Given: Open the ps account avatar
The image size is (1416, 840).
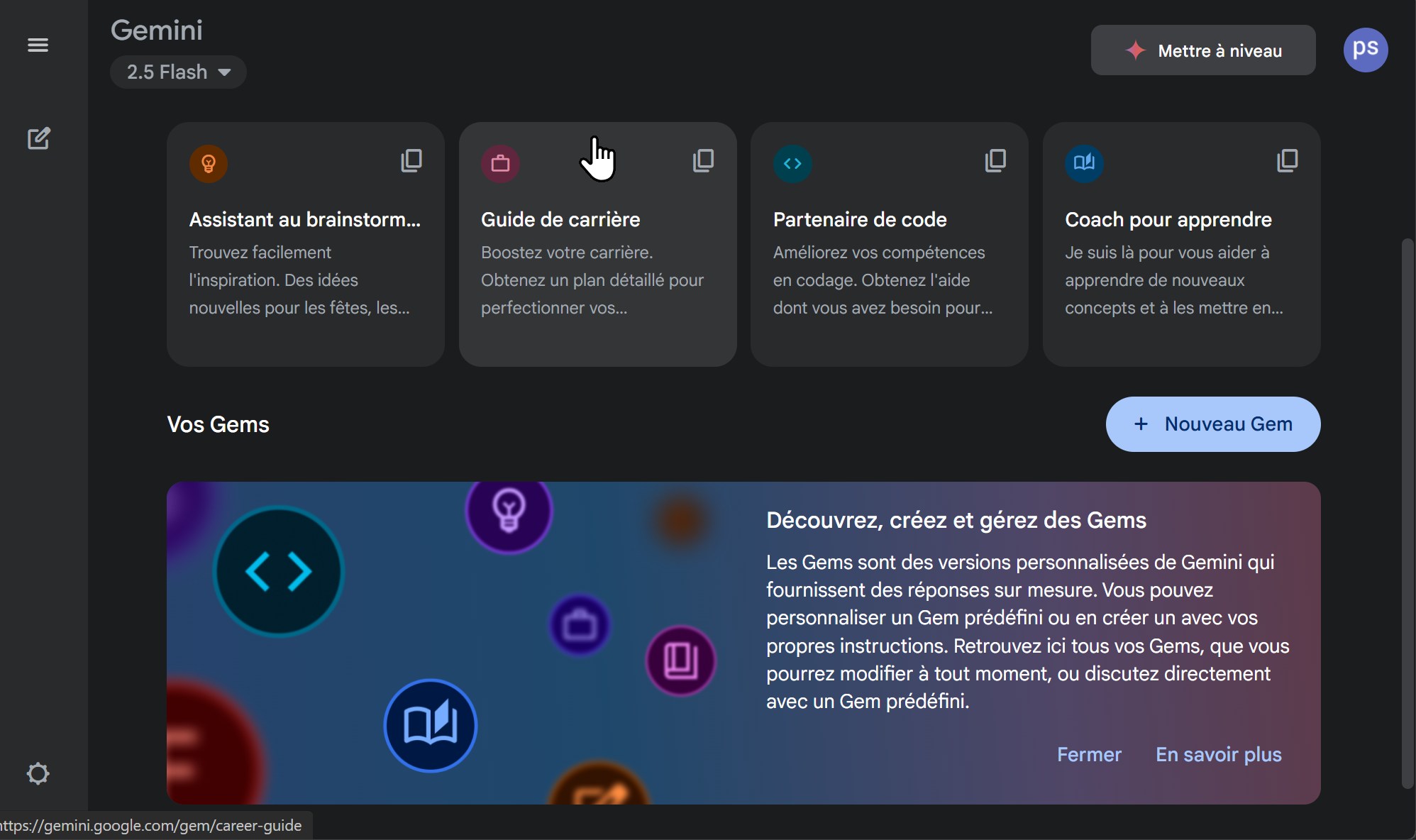Looking at the screenshot, I should pyautogui.click(x=1366, y=50).
